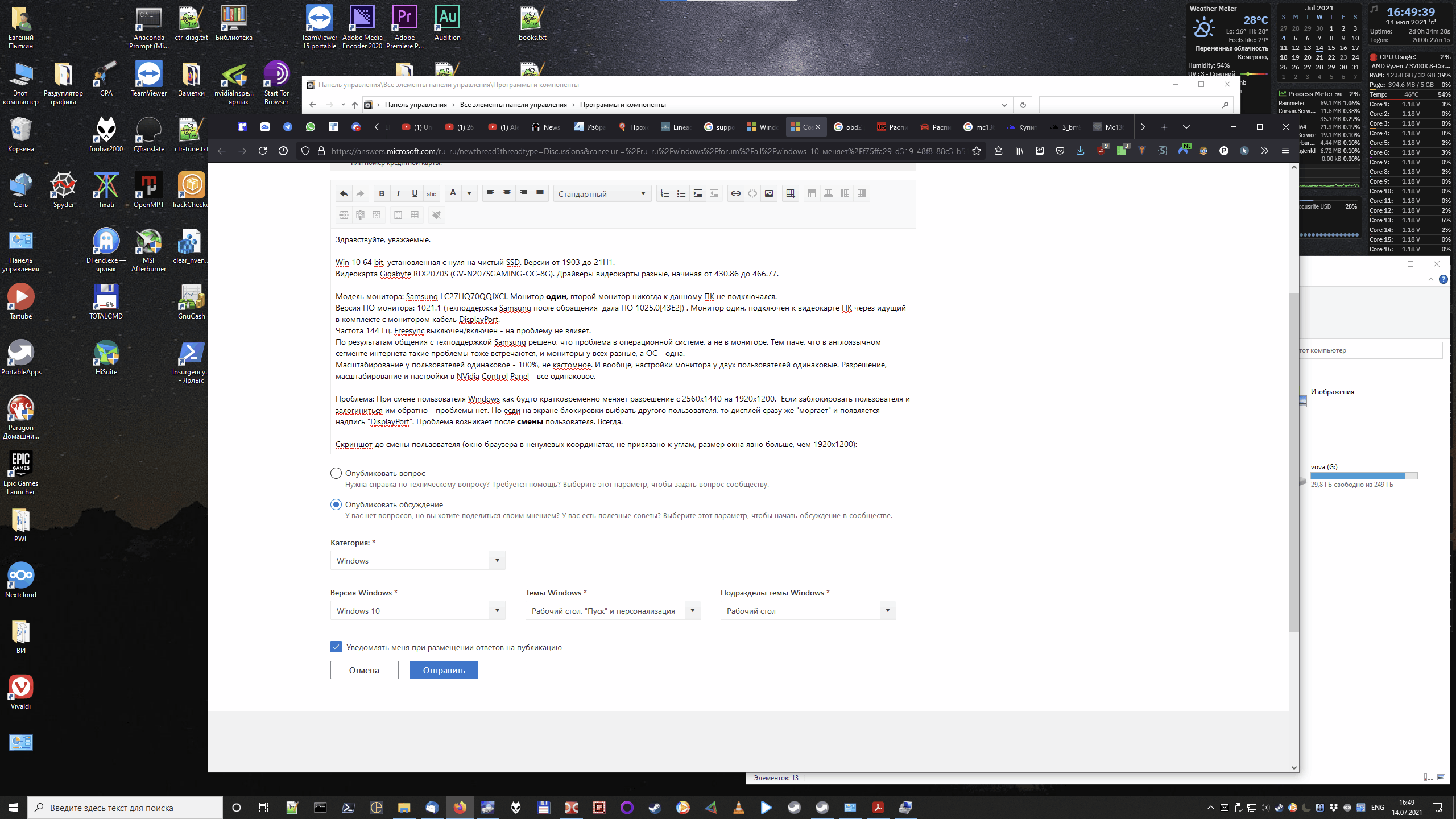
Task: Pick font color with the A button
Action: click(453, 193)
